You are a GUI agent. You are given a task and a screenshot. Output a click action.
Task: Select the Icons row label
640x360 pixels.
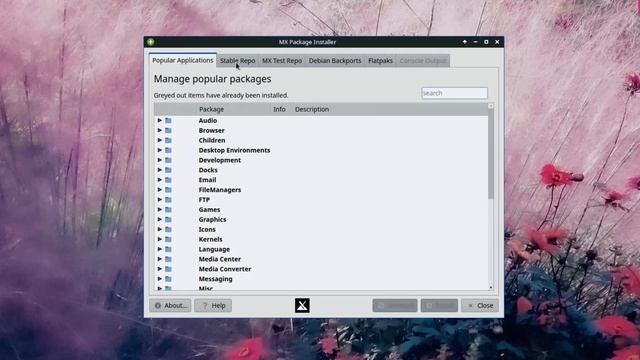[x=207, y=229]
